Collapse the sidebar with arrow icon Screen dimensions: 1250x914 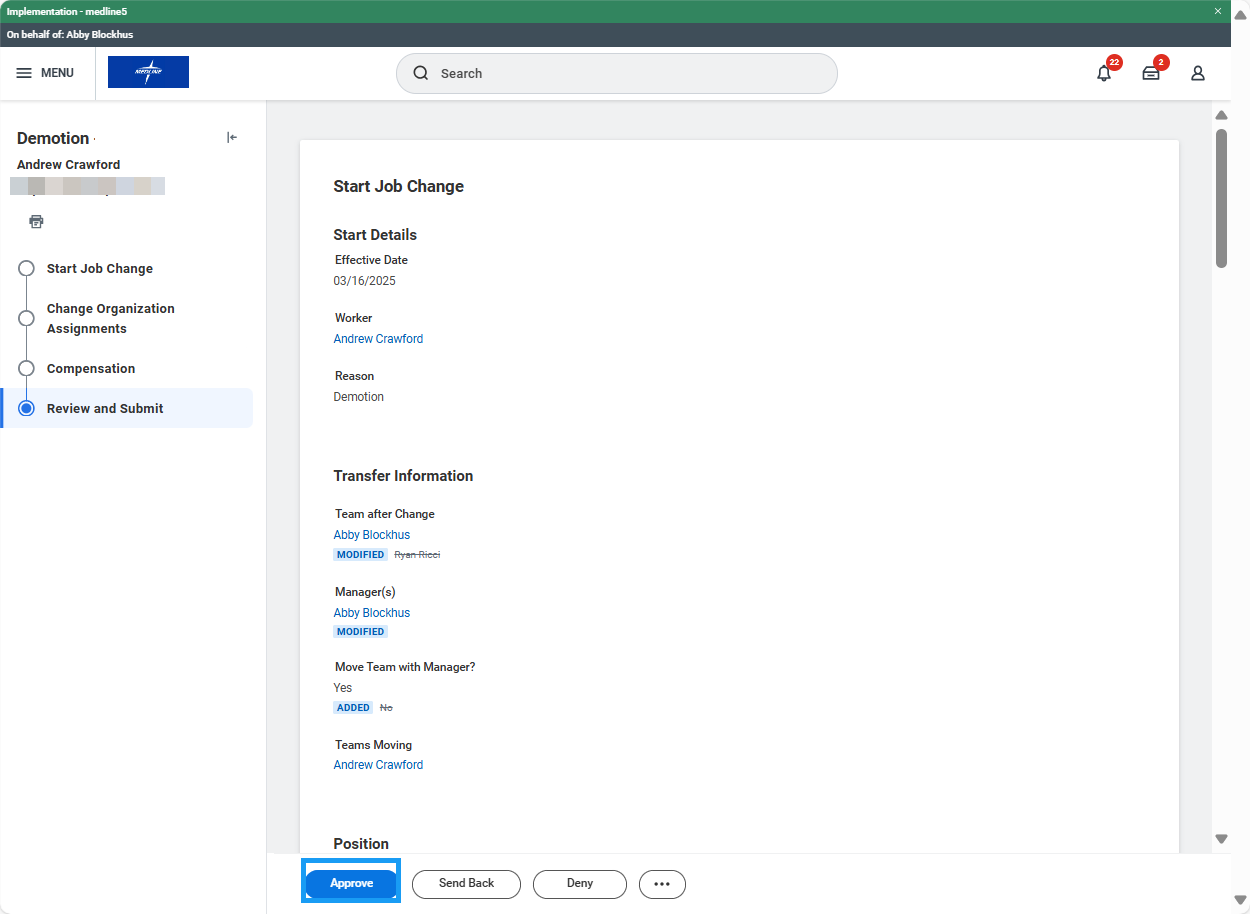(232, 138)
